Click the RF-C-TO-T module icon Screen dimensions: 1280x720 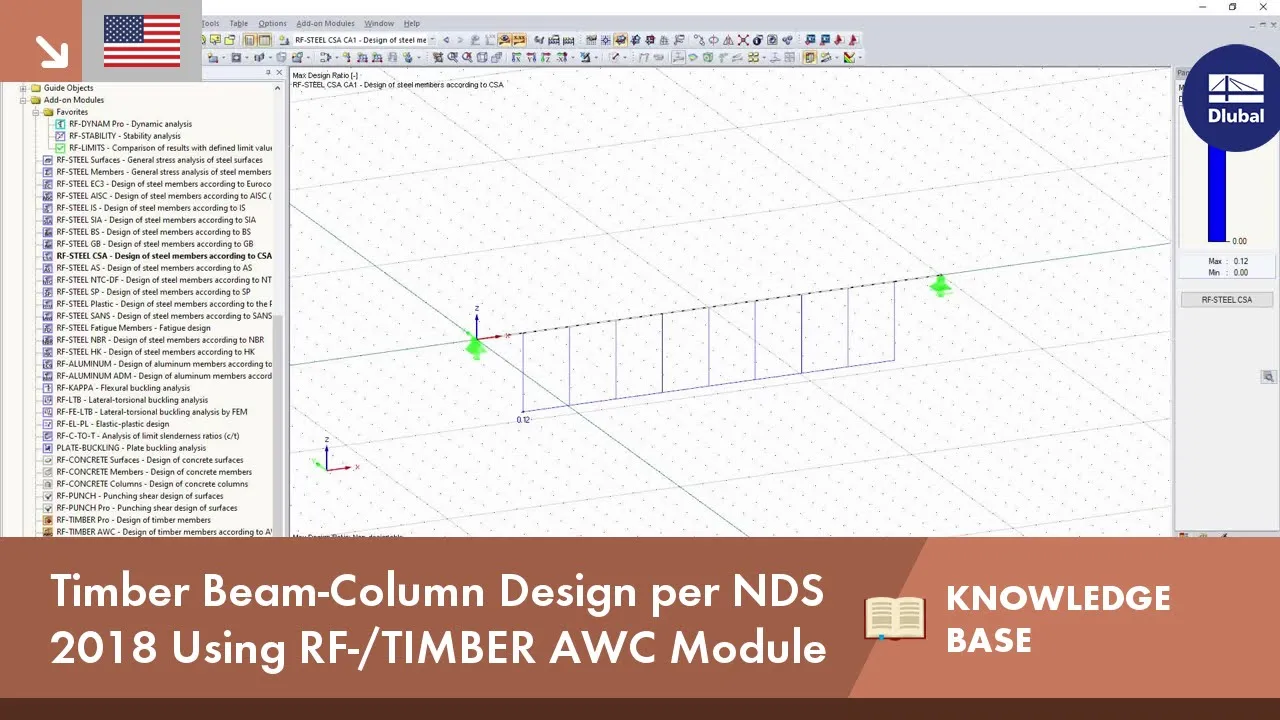pyautogui.click(x=48, y=436)
